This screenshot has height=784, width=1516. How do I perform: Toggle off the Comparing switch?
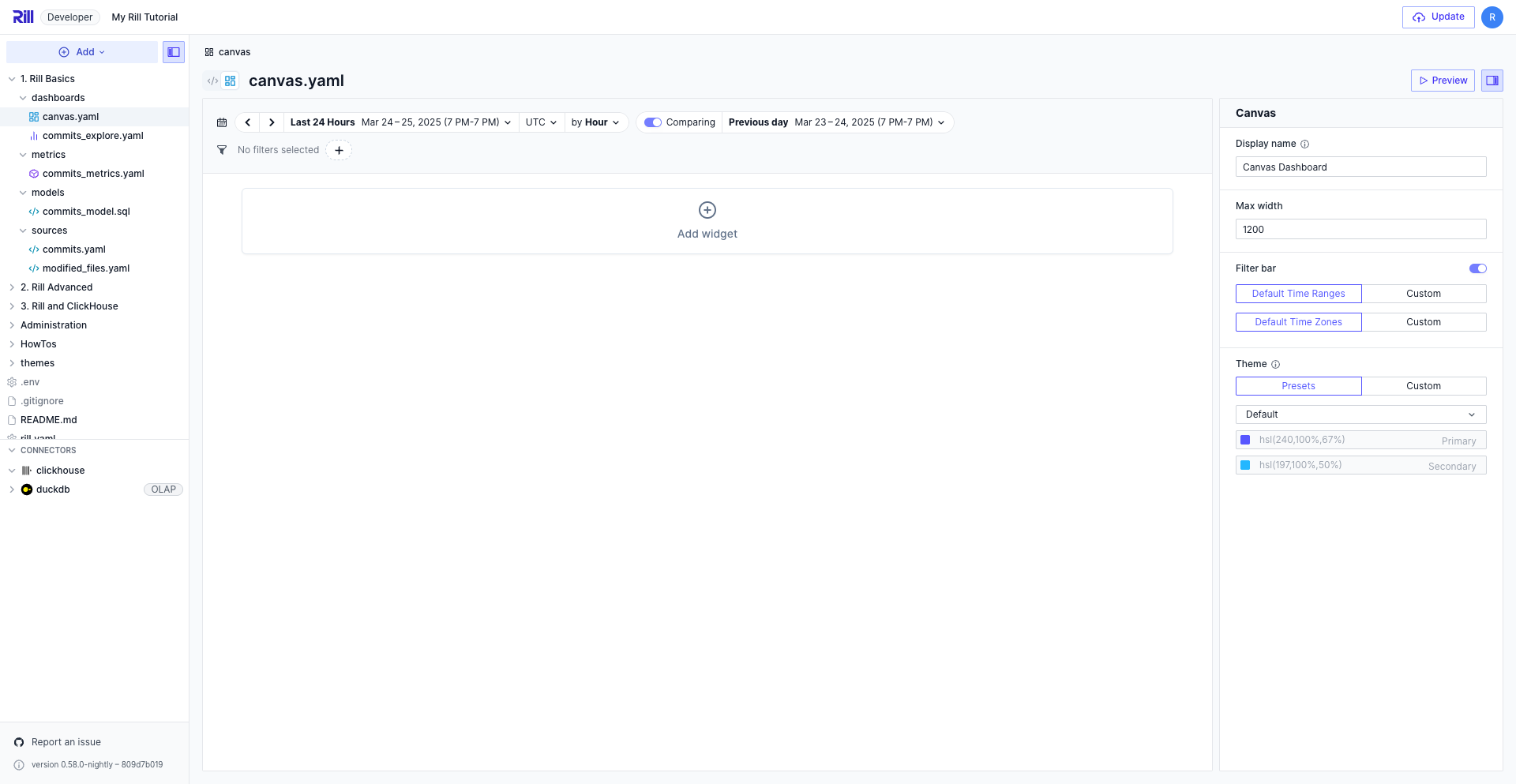(x=653, y=122)
